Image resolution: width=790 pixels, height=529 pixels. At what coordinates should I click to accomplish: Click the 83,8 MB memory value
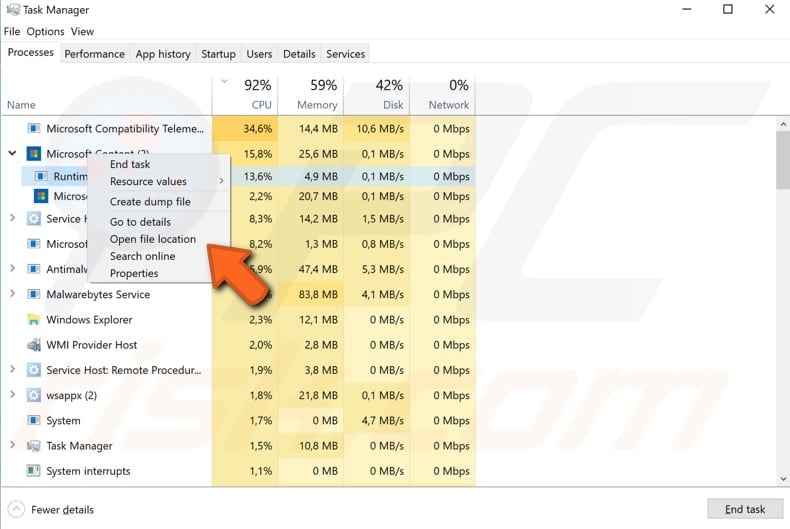pos(318,294)
